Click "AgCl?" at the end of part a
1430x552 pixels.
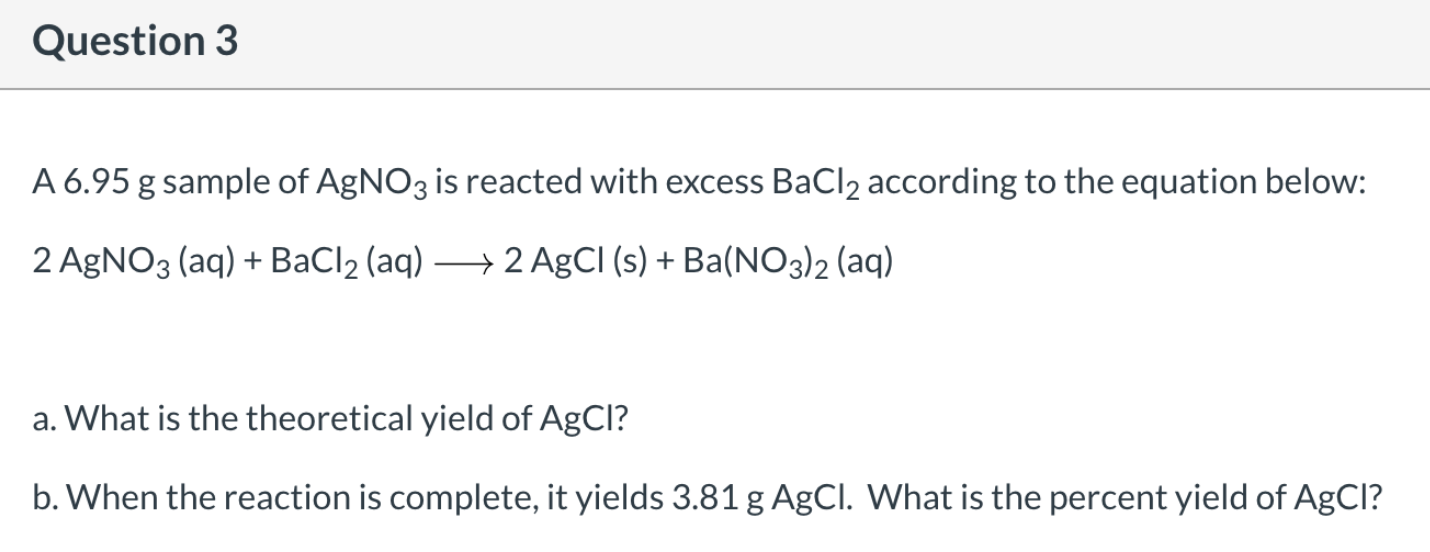coord(591,420)
